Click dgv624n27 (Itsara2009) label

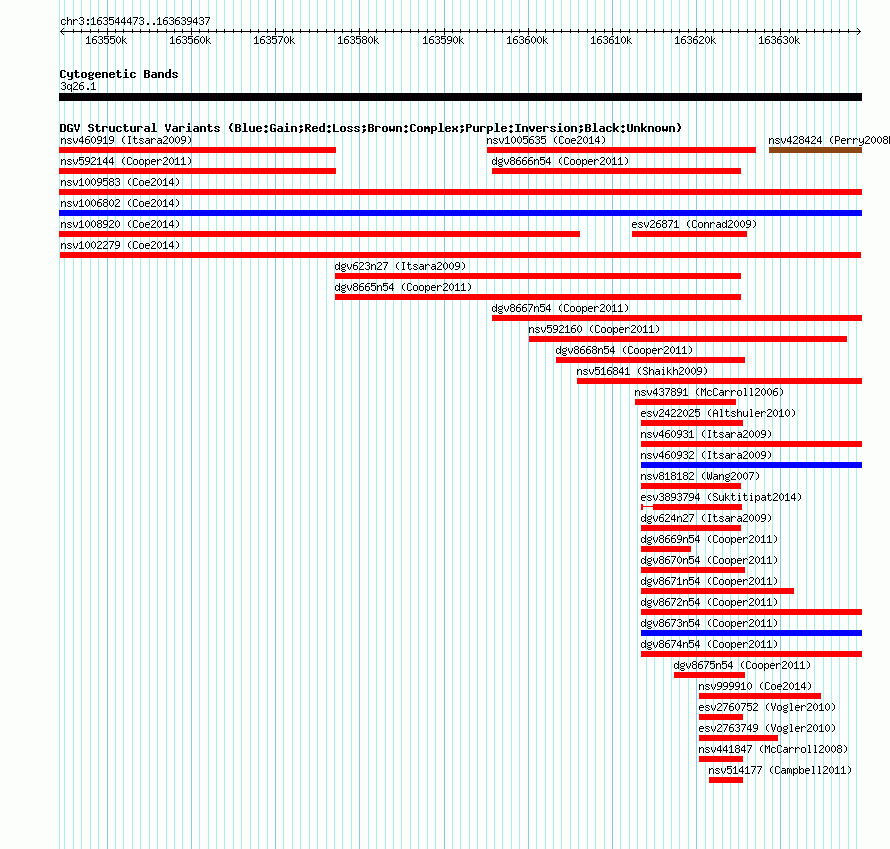pos(706,518)
